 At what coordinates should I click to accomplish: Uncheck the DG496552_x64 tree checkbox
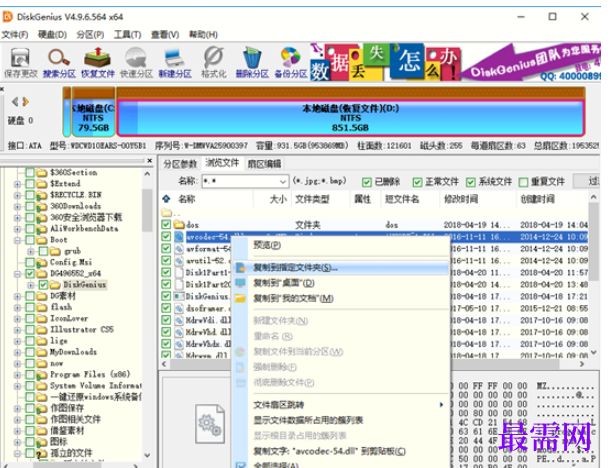click(x=30, y=273)
